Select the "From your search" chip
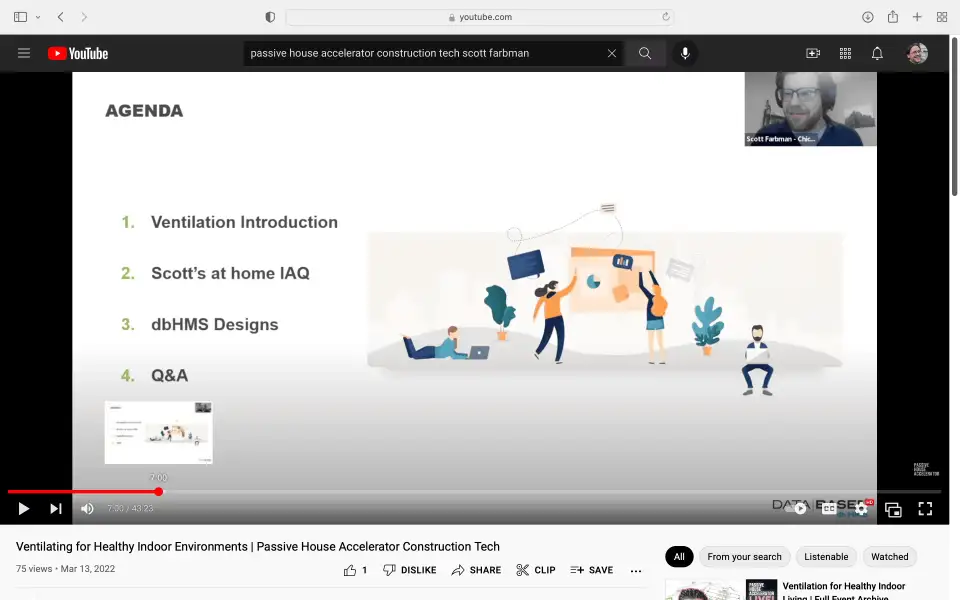The width and height of the screenshot is (960, 600). [744, 557]
